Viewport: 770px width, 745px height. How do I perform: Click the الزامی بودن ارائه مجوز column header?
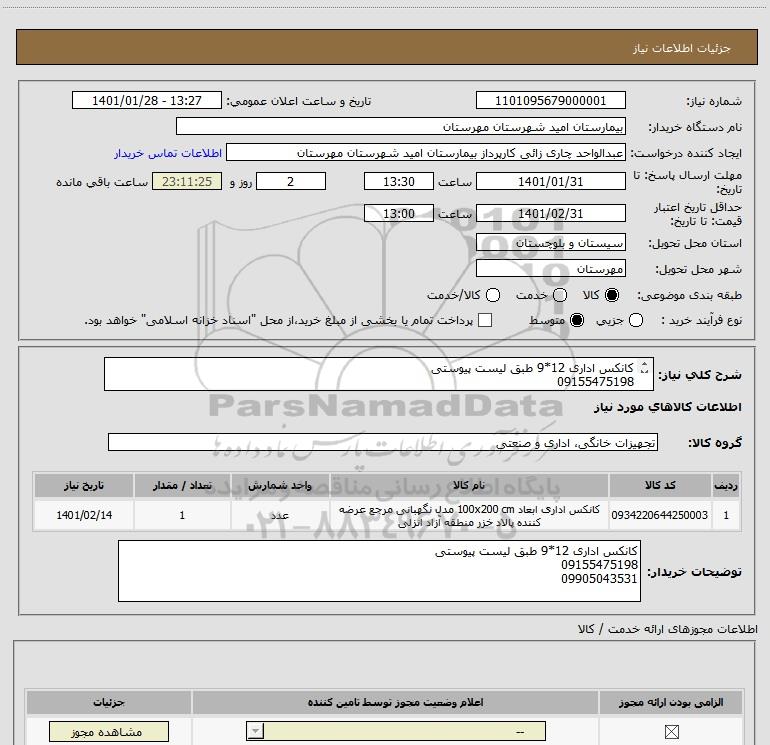671,702
